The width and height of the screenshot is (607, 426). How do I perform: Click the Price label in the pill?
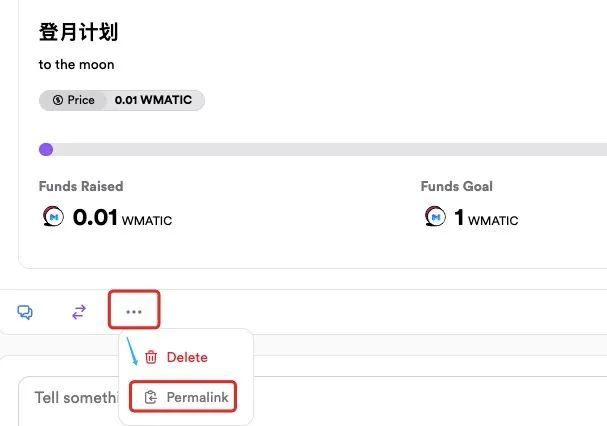click(81, 100)
